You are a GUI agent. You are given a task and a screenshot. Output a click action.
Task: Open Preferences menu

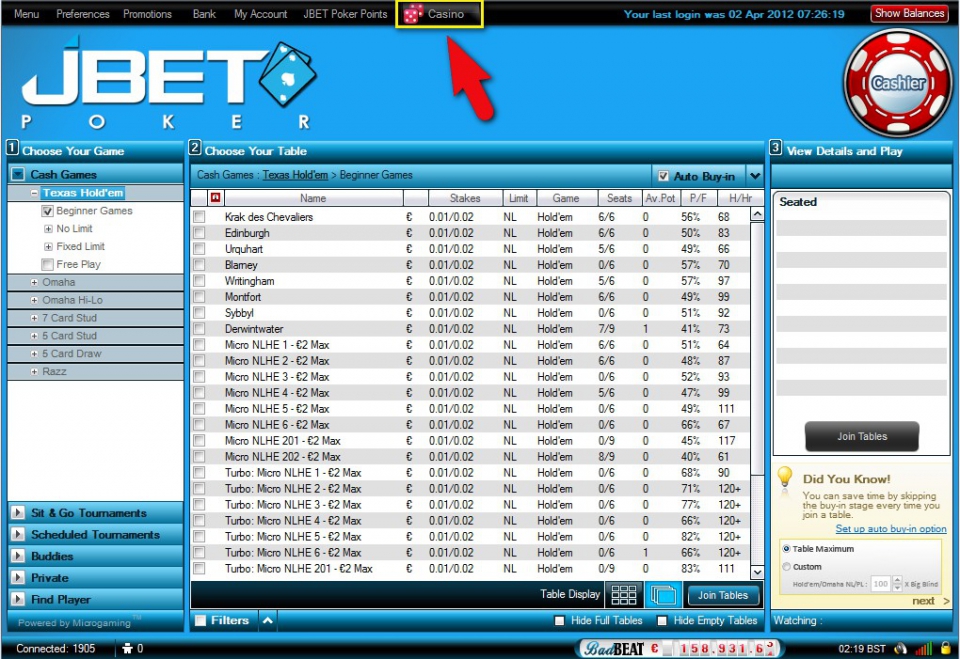coord(83,13)
